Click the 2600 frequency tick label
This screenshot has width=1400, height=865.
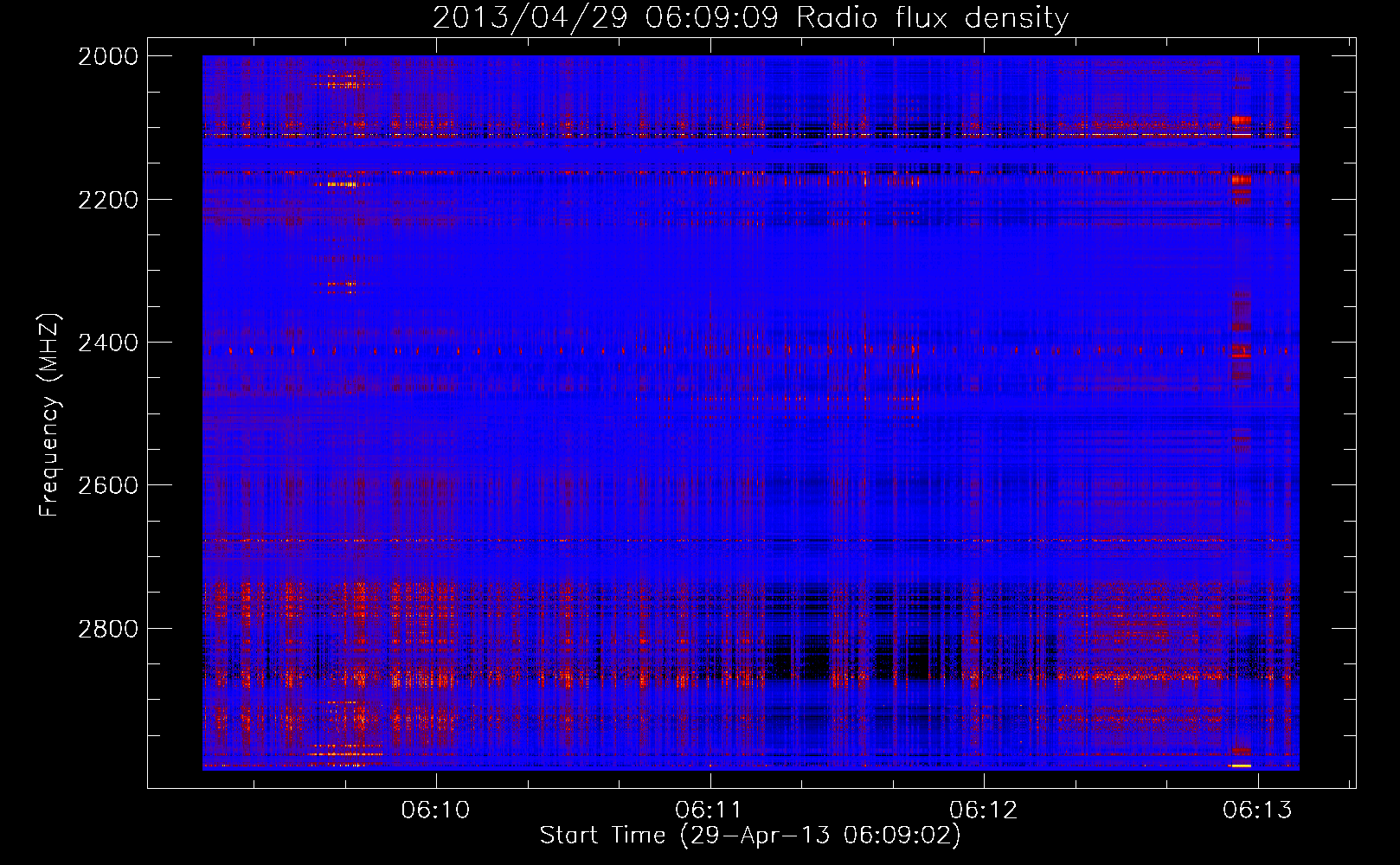108,485
